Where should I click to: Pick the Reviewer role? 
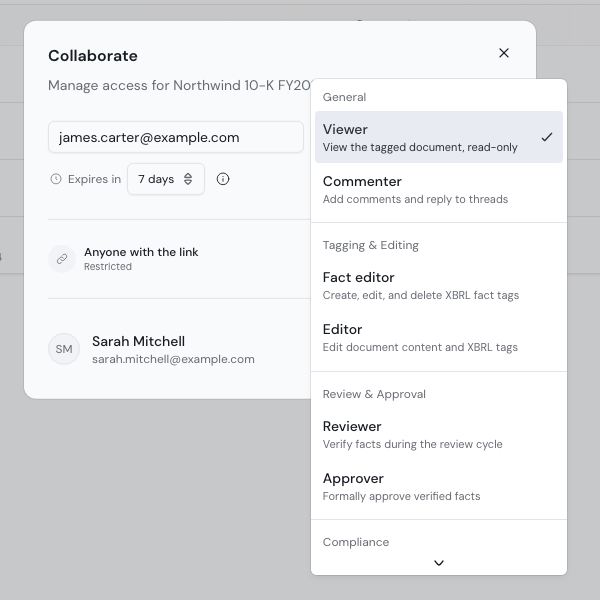click(439, 434)
